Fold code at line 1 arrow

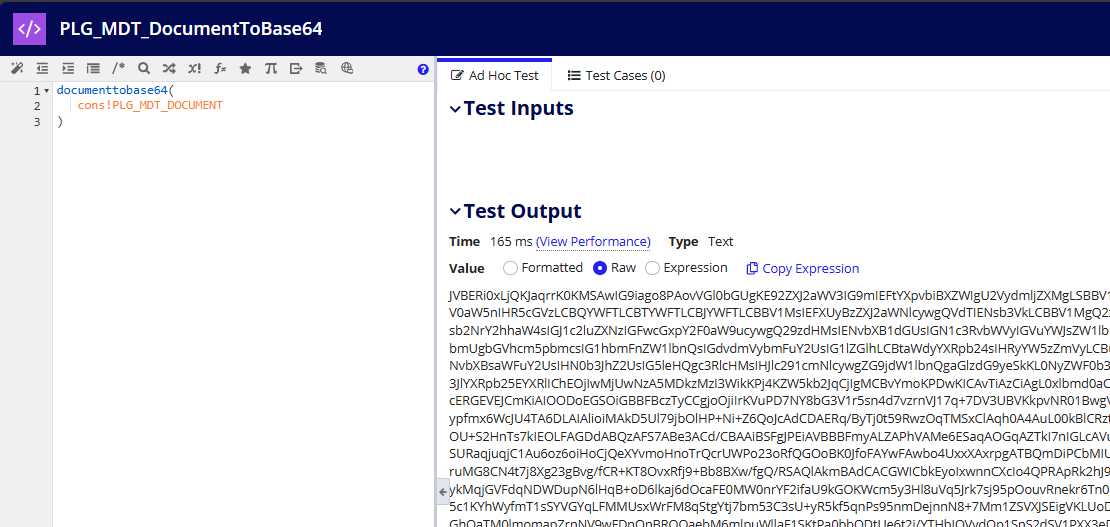click(x=47, y=91)
